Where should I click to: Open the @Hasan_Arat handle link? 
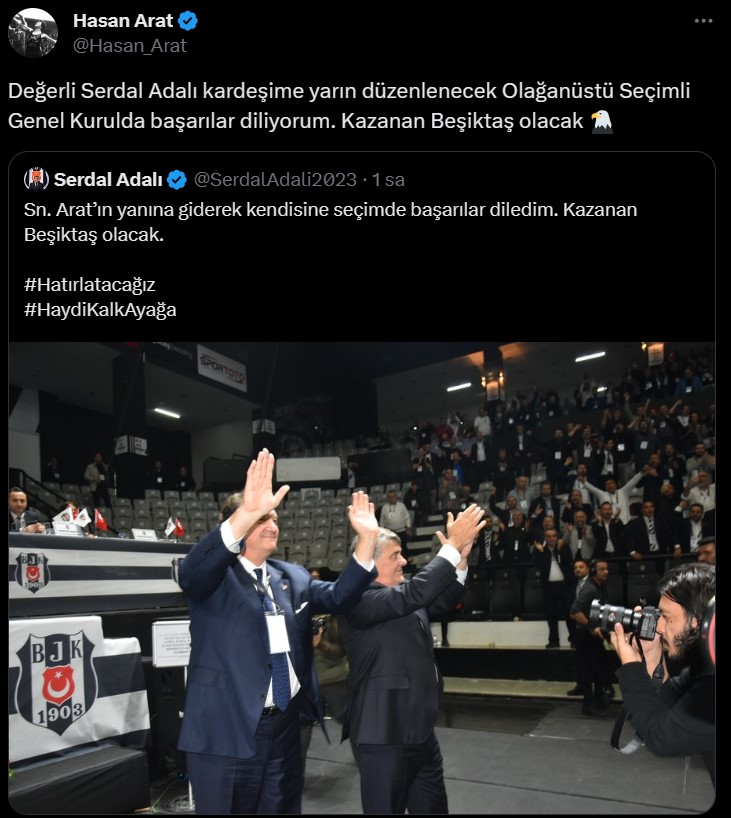(x=129, y=46)
